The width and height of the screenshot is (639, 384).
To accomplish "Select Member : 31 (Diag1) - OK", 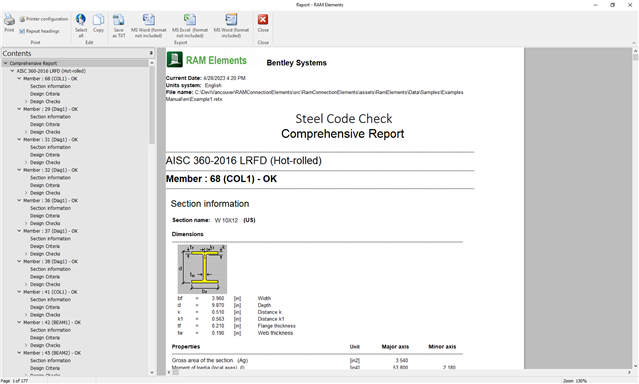I will pyautogui.click(x=51, y=139).
